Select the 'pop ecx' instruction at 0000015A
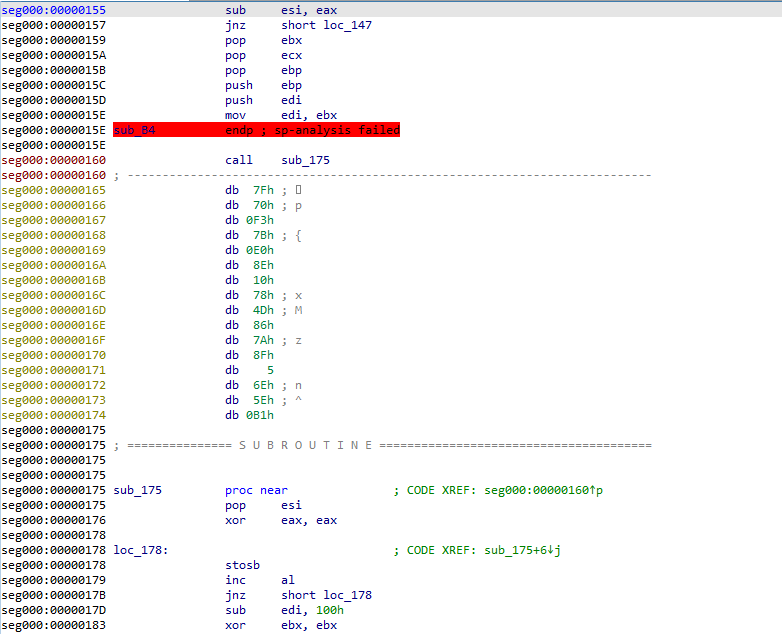Viewport: 782px width, 634px height. [x=263, y=55]
